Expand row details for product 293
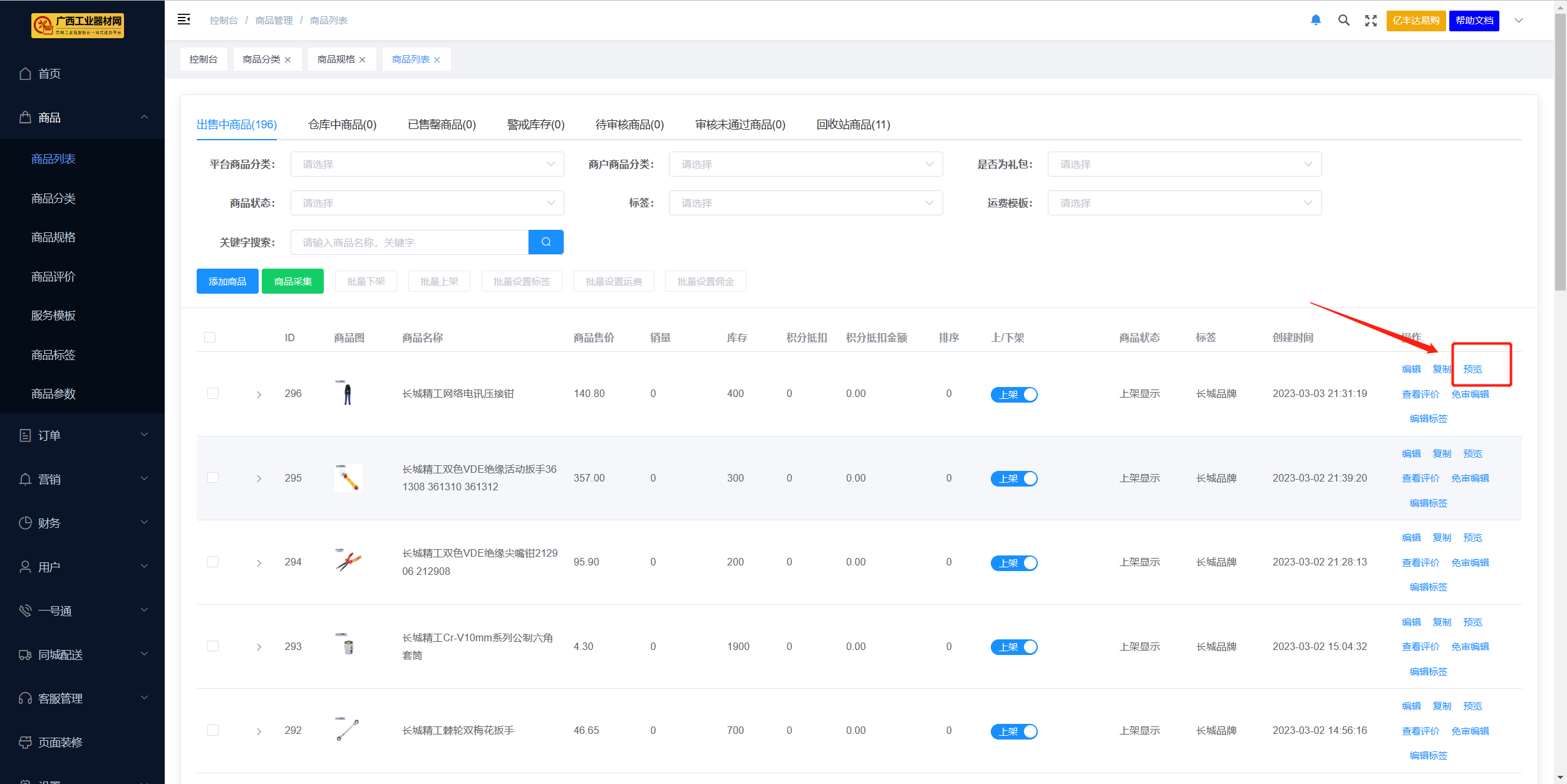The image size is (1567, 784). point(259,647)
